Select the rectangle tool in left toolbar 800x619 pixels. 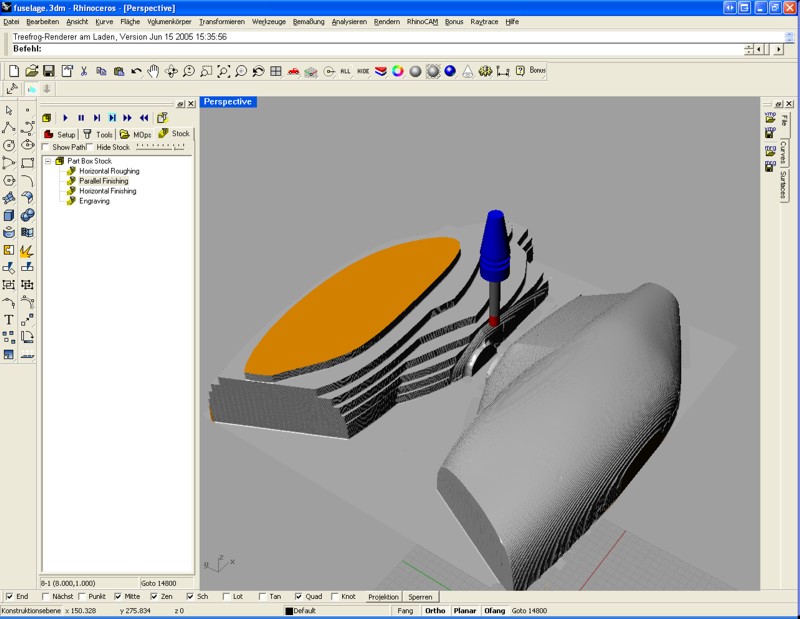coord(28,163)
